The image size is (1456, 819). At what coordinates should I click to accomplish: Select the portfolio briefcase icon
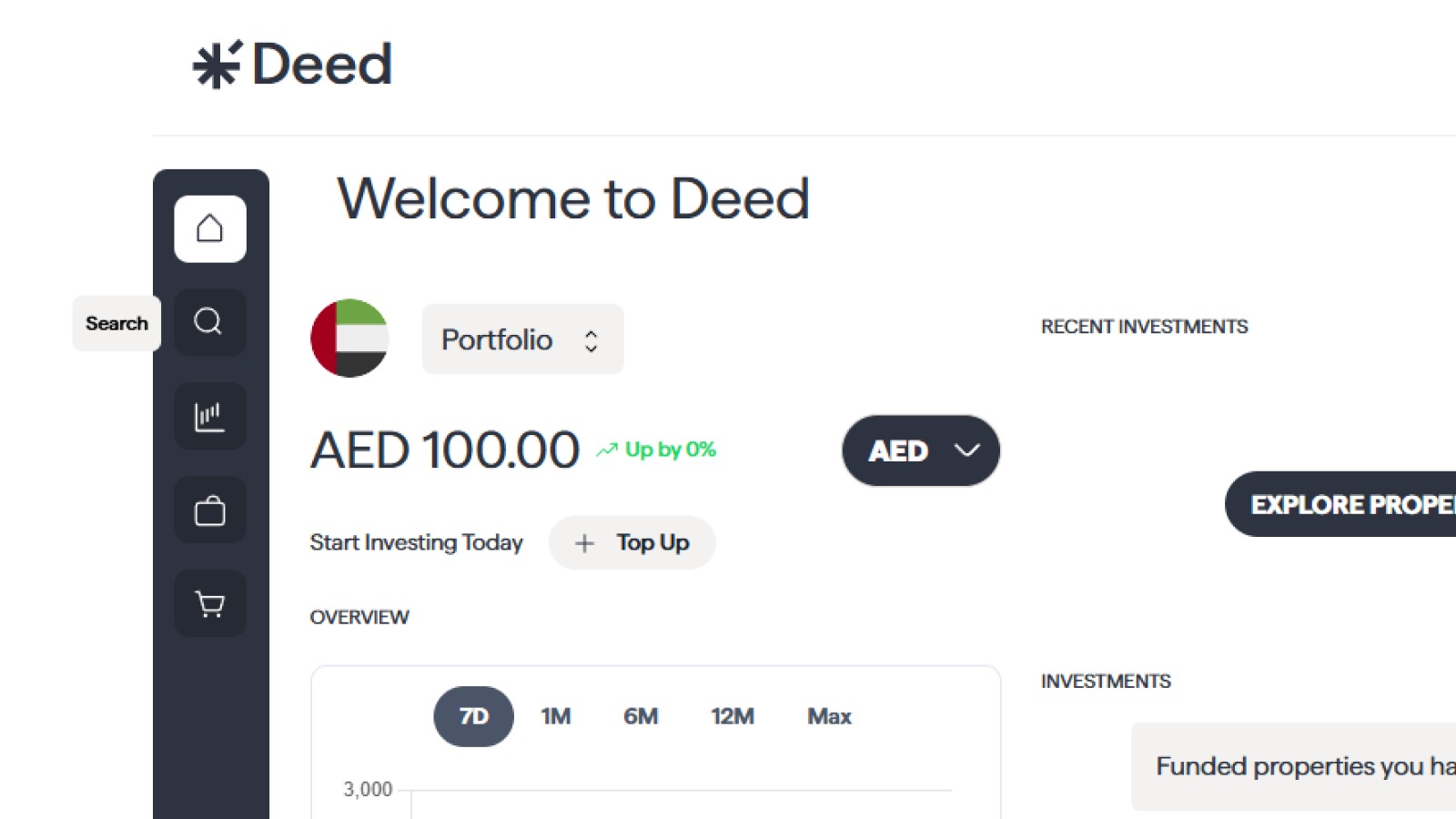coord(210,510)
